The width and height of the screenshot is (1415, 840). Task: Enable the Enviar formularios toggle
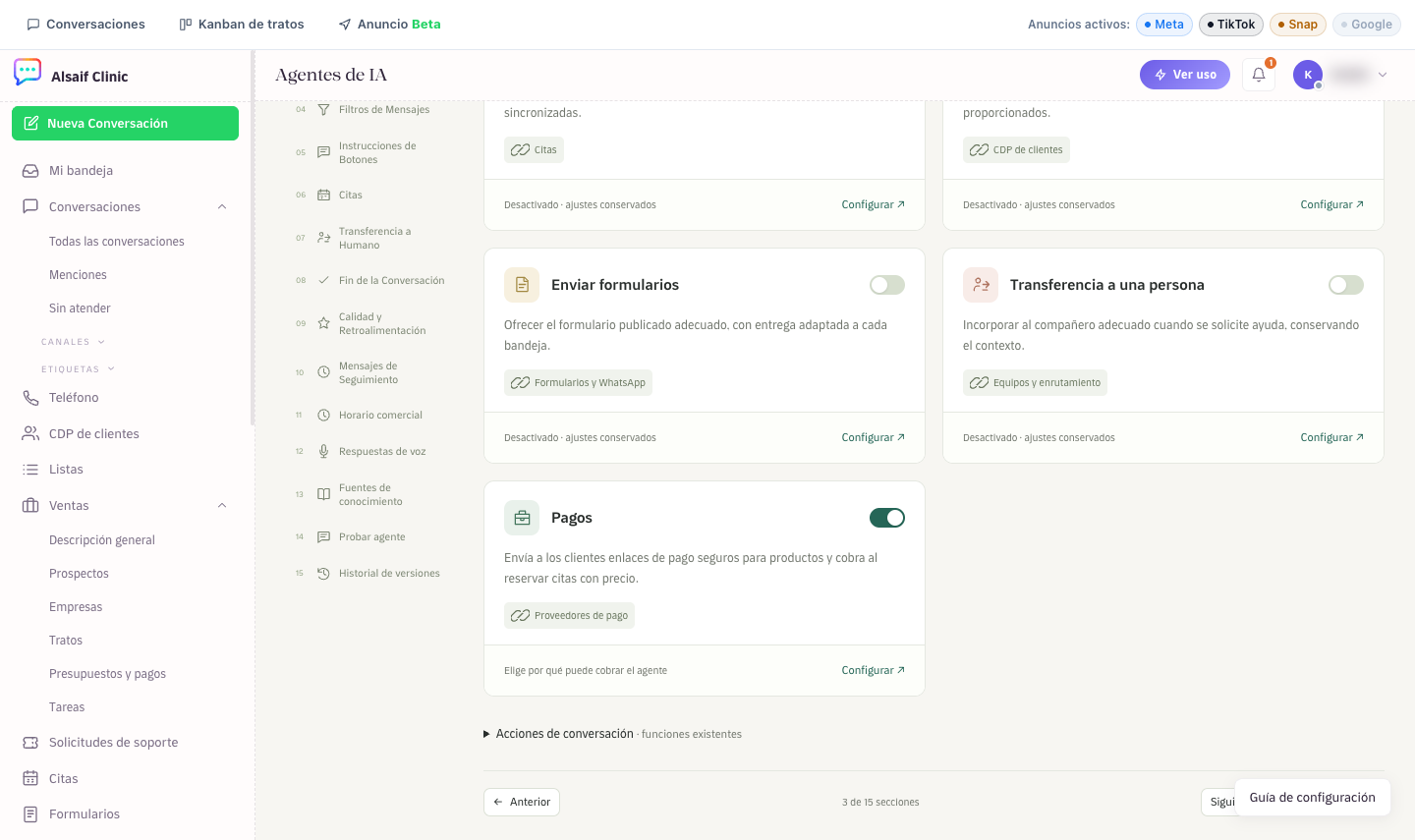point(887,285)
